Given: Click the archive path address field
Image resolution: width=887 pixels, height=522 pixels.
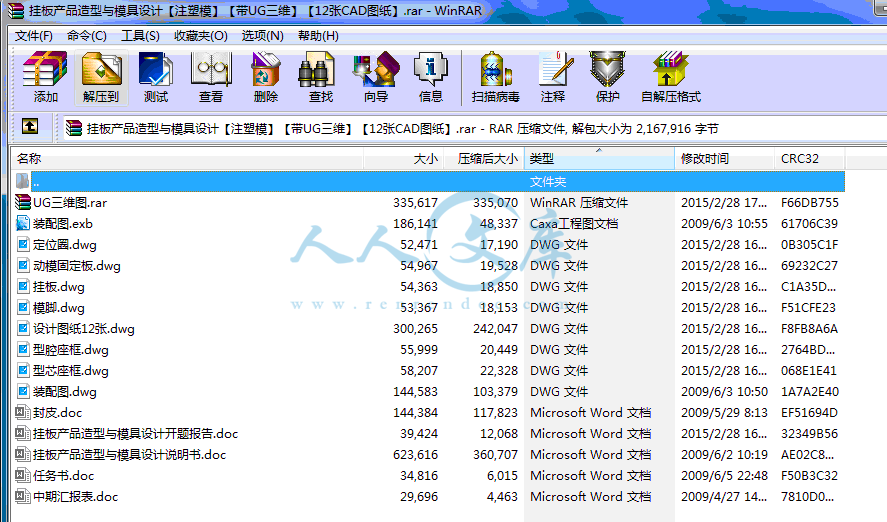Looking at the screenshot, I should (474, 128).
